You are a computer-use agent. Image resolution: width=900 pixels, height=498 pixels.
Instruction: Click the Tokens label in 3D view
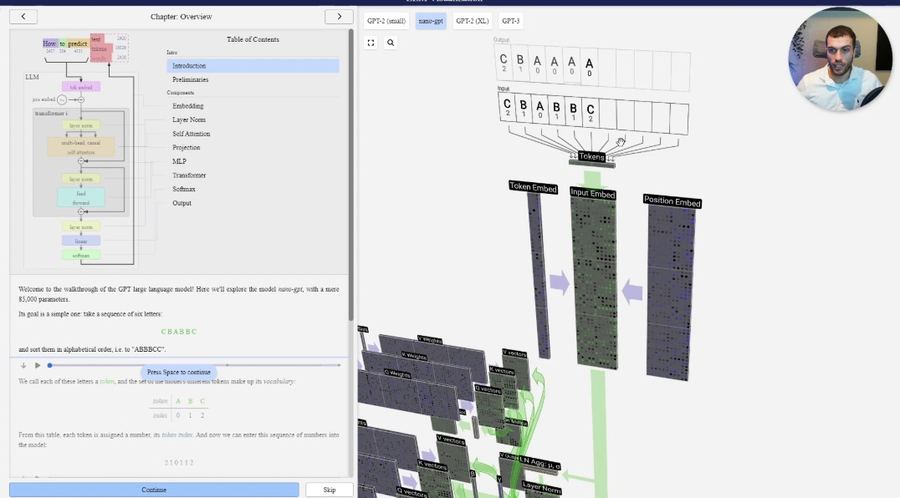(591, 156)
